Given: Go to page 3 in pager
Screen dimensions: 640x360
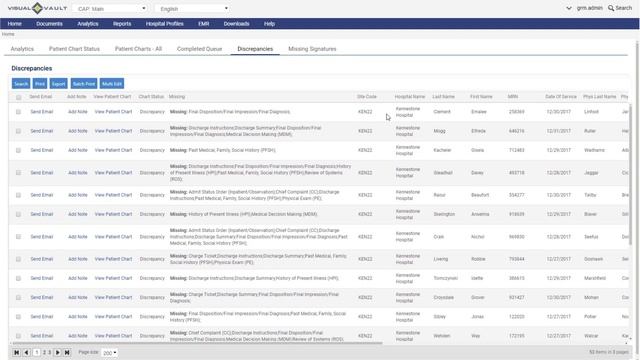Looking at the screenshot, I should pos(50,352).
